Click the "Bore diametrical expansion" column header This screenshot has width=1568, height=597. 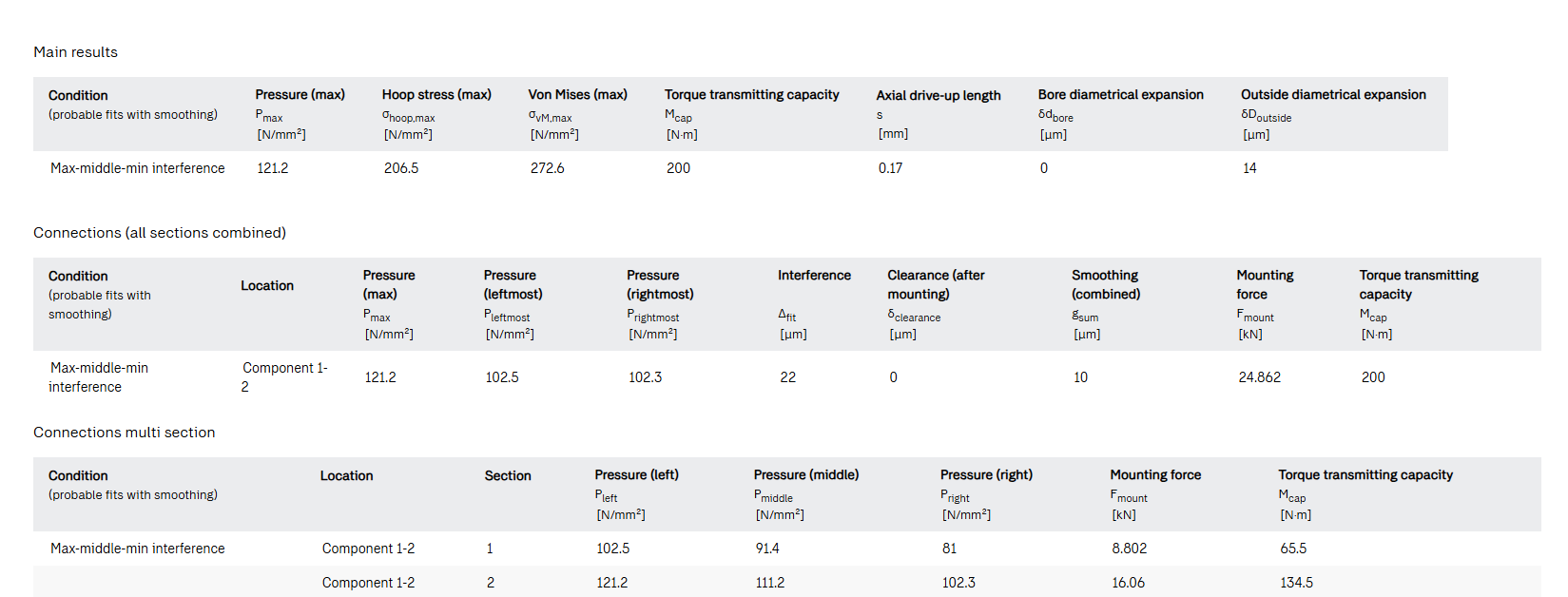coord(1120,95)
